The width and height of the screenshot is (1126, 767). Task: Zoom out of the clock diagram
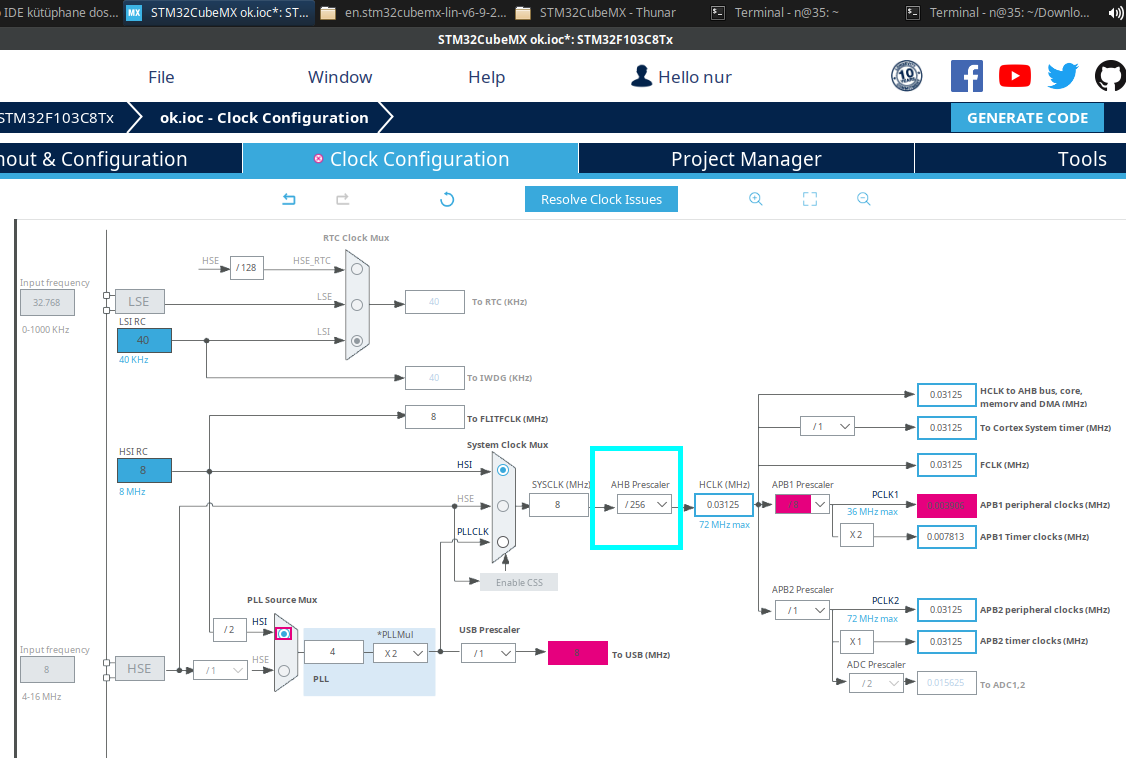point(864,199)
